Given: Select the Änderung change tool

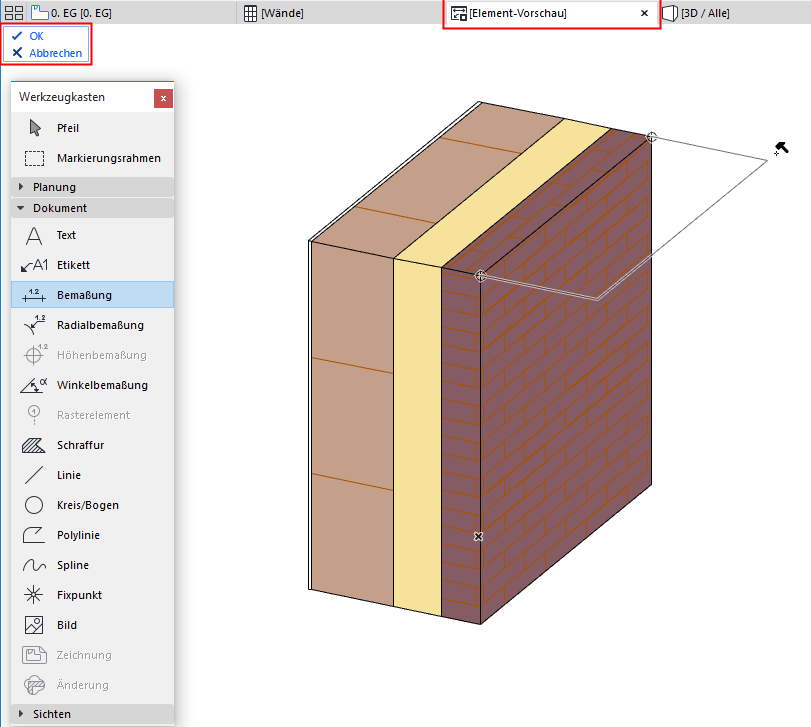Looking at the screenshot, I should pos(92,685).
